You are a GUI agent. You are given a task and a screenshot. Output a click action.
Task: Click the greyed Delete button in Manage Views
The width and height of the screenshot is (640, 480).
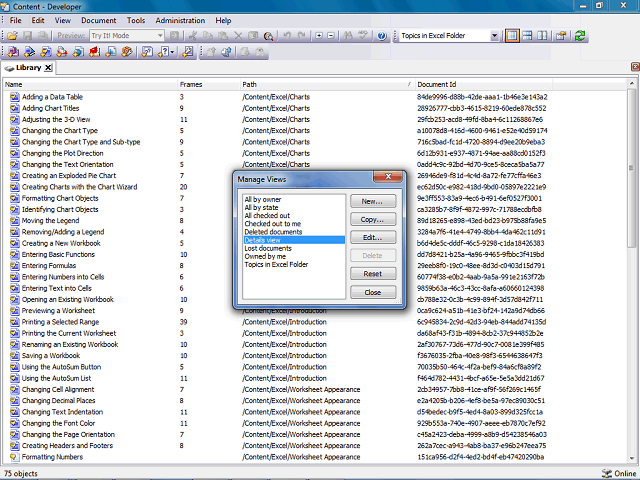click(x=373, y=256)
